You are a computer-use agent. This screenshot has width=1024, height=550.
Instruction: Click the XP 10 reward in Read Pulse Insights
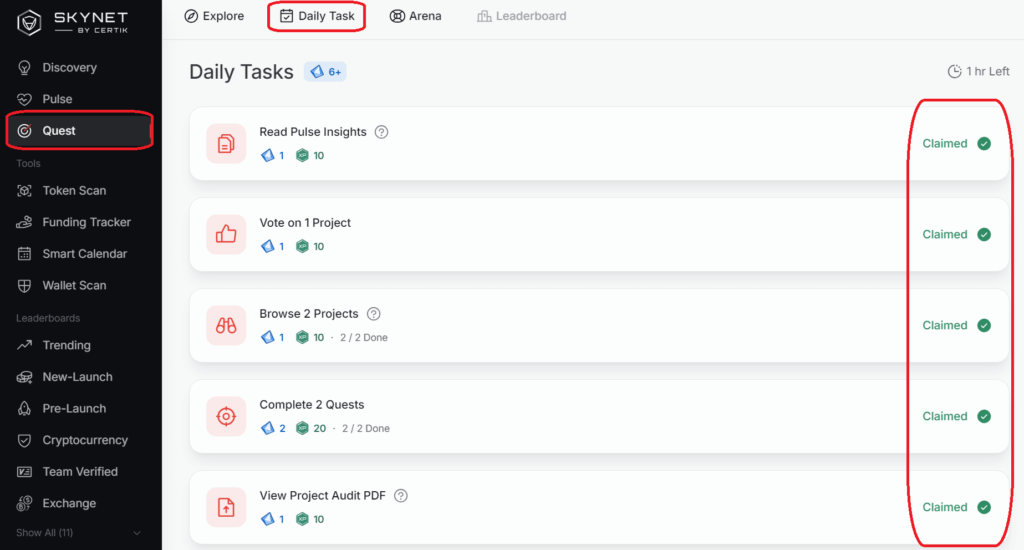310,155
